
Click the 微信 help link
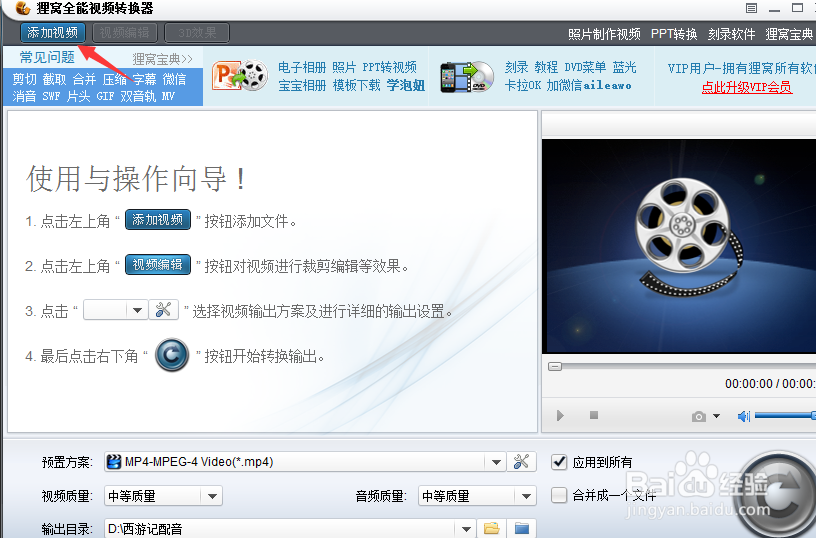coord(174,79)
